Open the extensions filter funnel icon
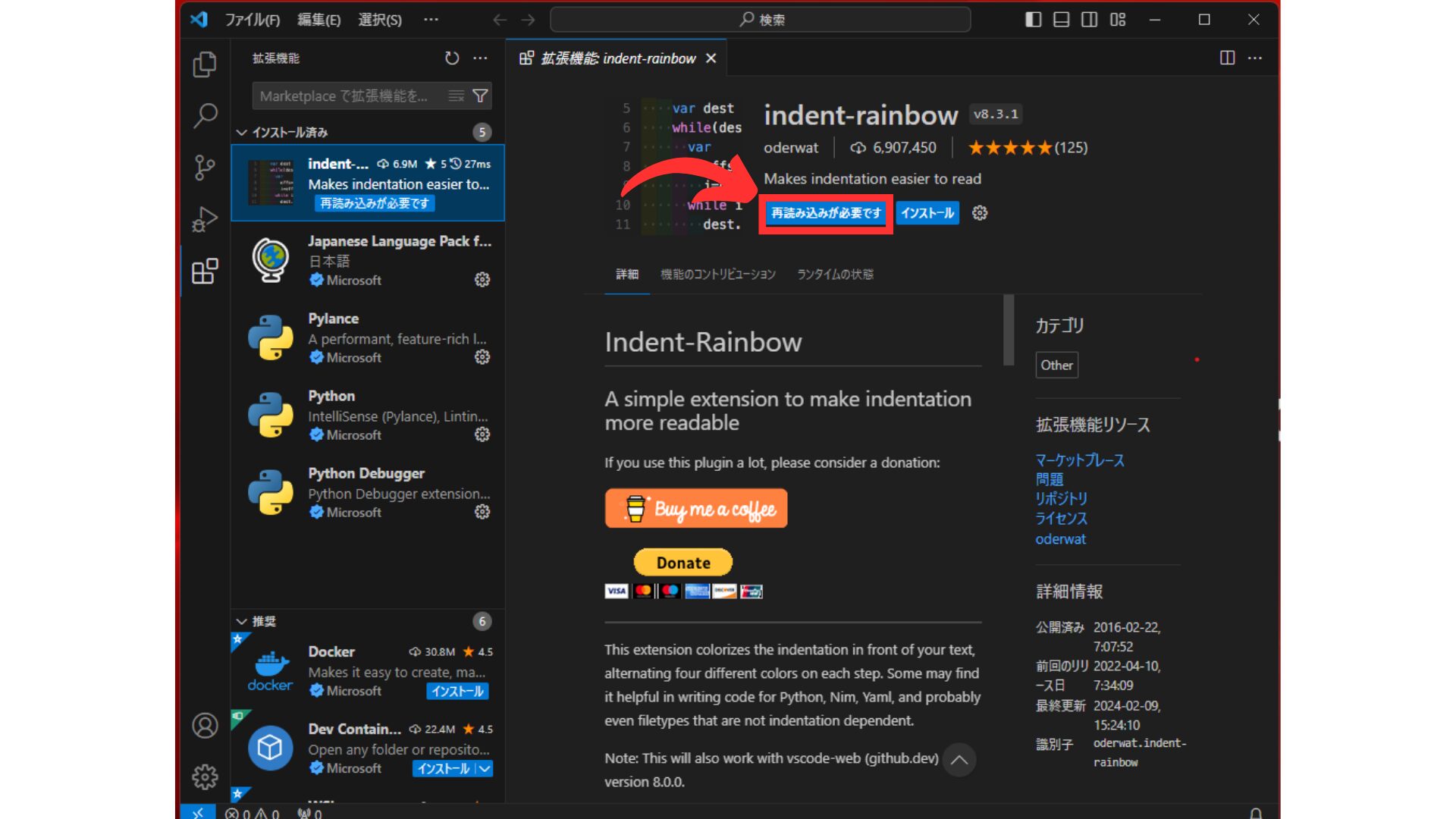Screen dimensions: 1456x819 480,96
